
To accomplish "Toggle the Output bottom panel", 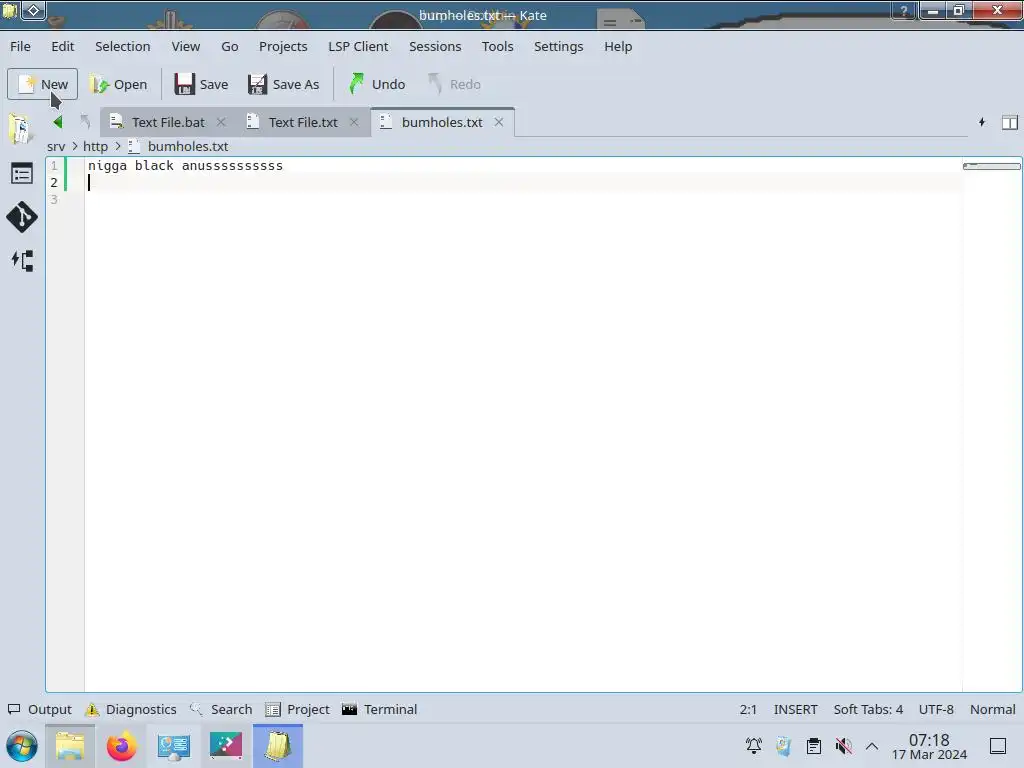I will click(x=40, y=709).
